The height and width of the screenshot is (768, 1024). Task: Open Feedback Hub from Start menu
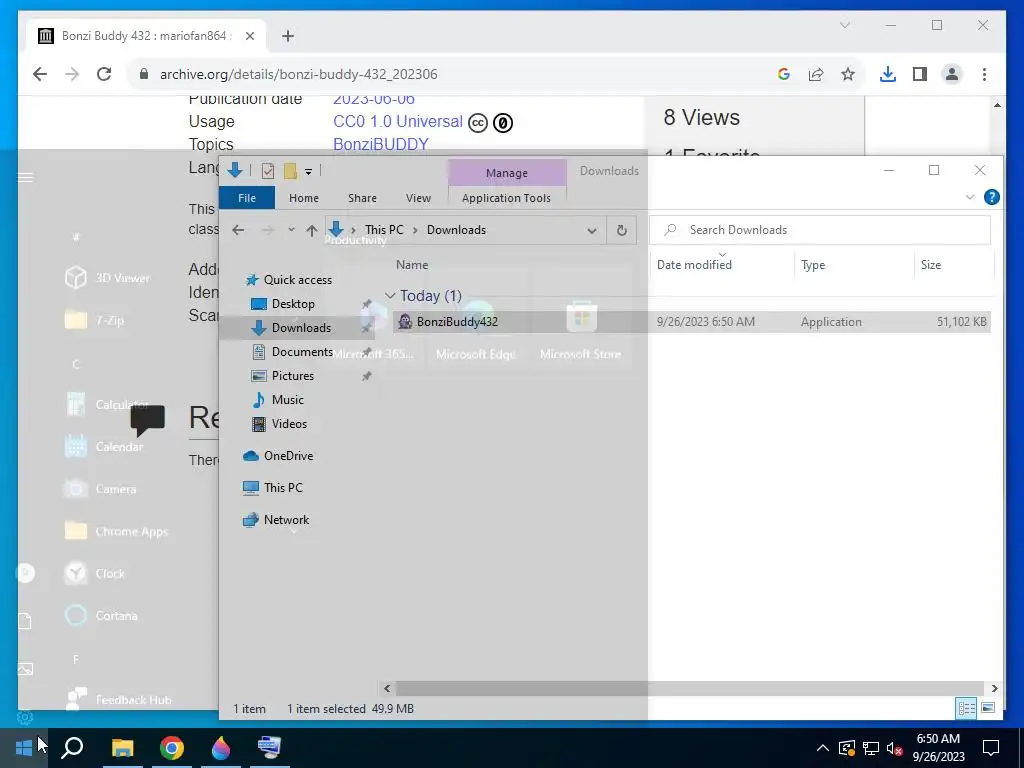tap(119, 699)
